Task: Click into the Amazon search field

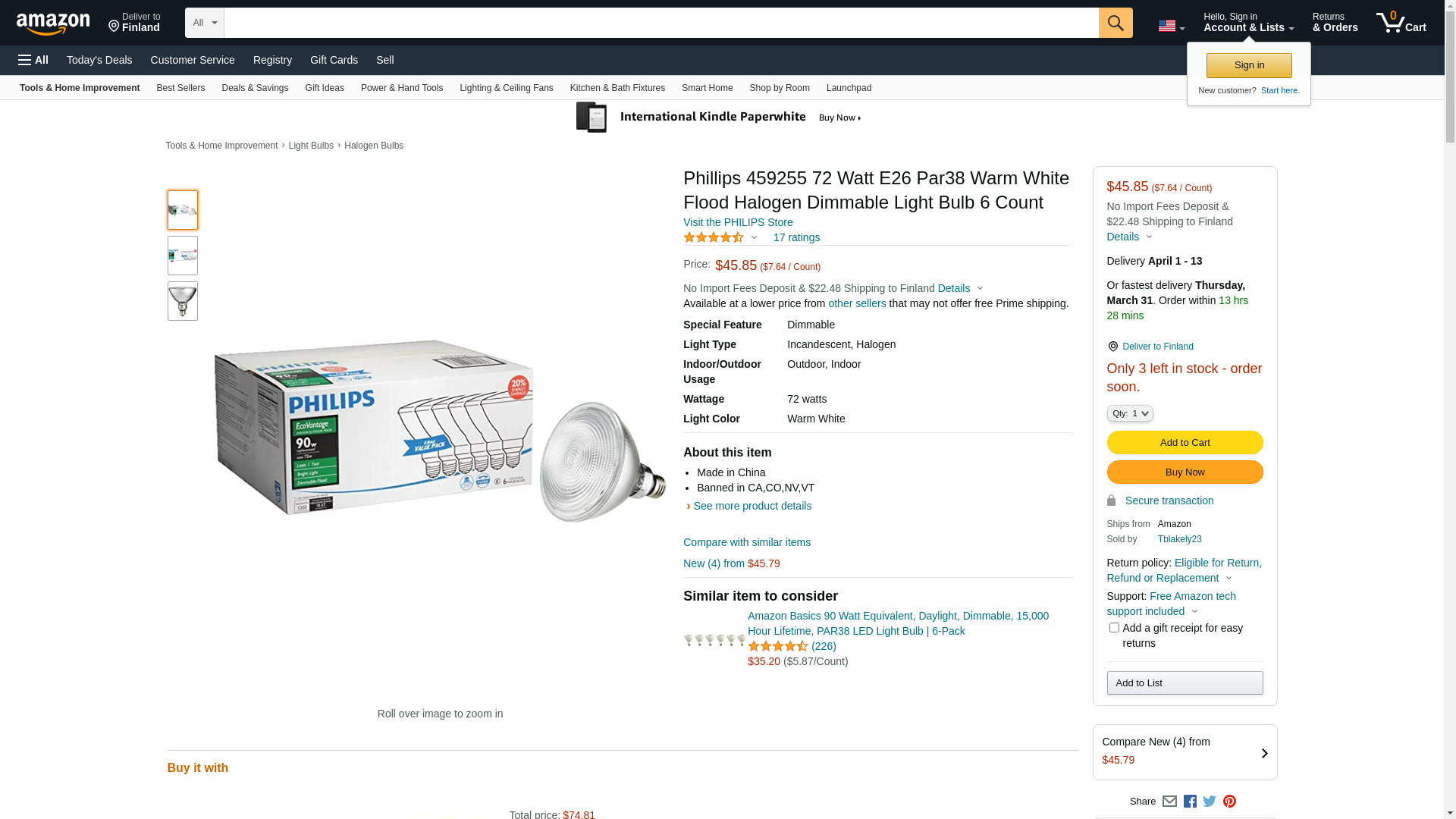Action: coord(661,23)
